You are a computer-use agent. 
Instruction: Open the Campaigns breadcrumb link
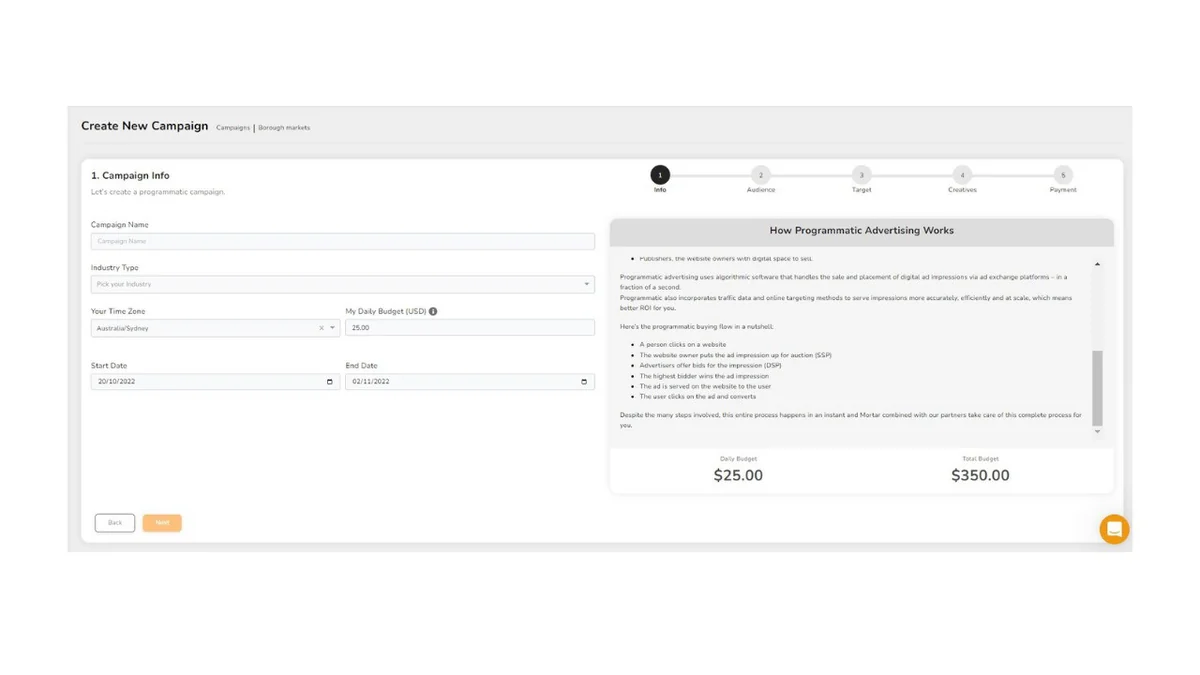233,128
